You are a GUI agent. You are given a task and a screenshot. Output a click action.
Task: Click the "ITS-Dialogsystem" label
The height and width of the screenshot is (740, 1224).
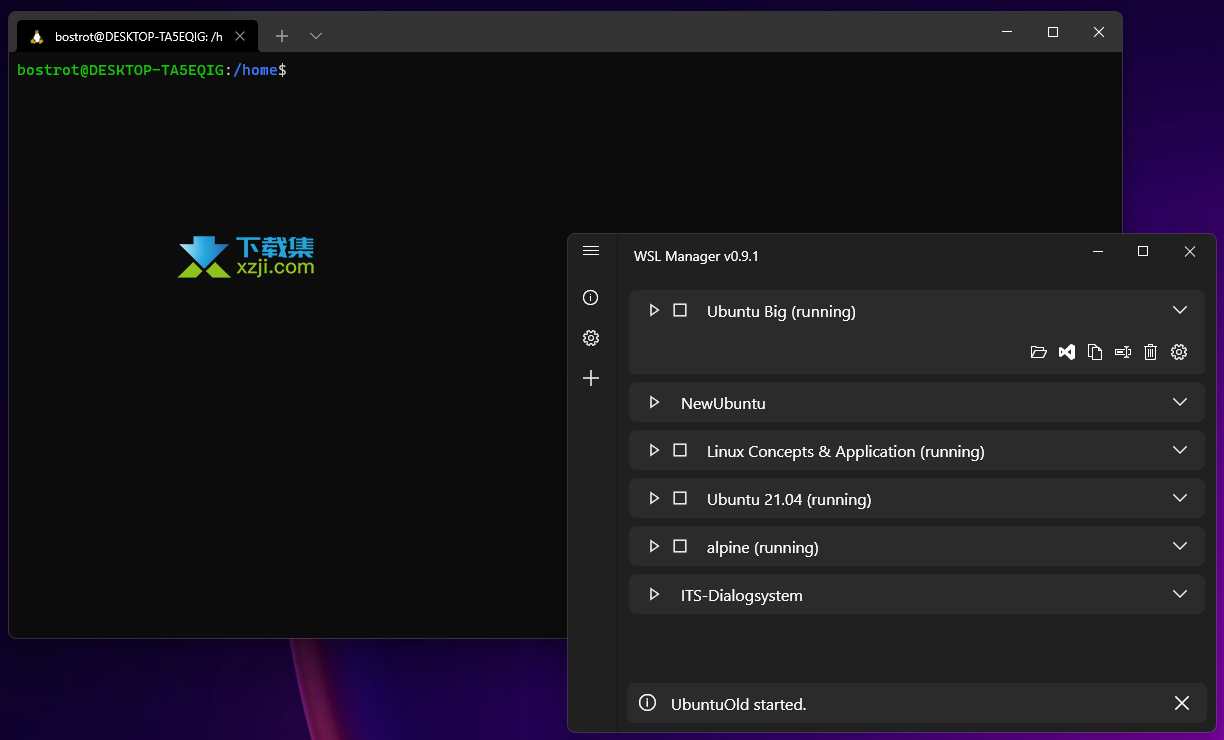pos(742,596)
